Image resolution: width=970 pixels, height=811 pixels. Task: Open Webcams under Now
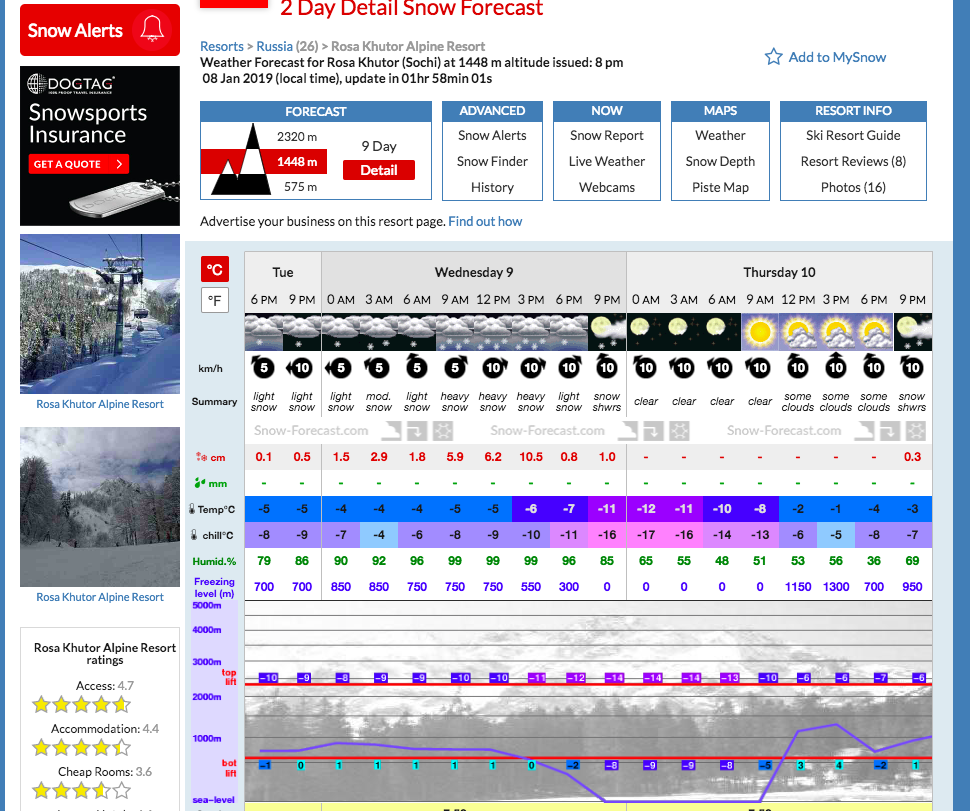coord(606,187)
